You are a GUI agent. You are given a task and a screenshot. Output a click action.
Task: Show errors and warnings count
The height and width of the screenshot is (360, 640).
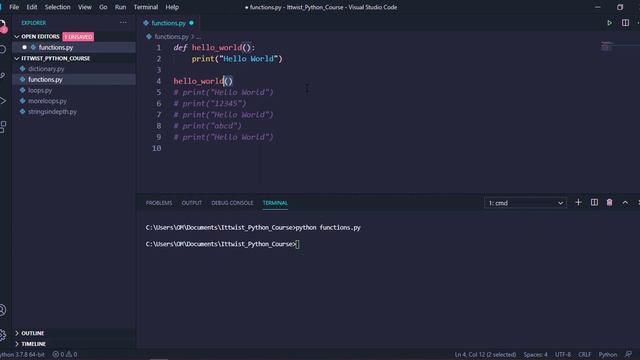click(x=65, y=354)
